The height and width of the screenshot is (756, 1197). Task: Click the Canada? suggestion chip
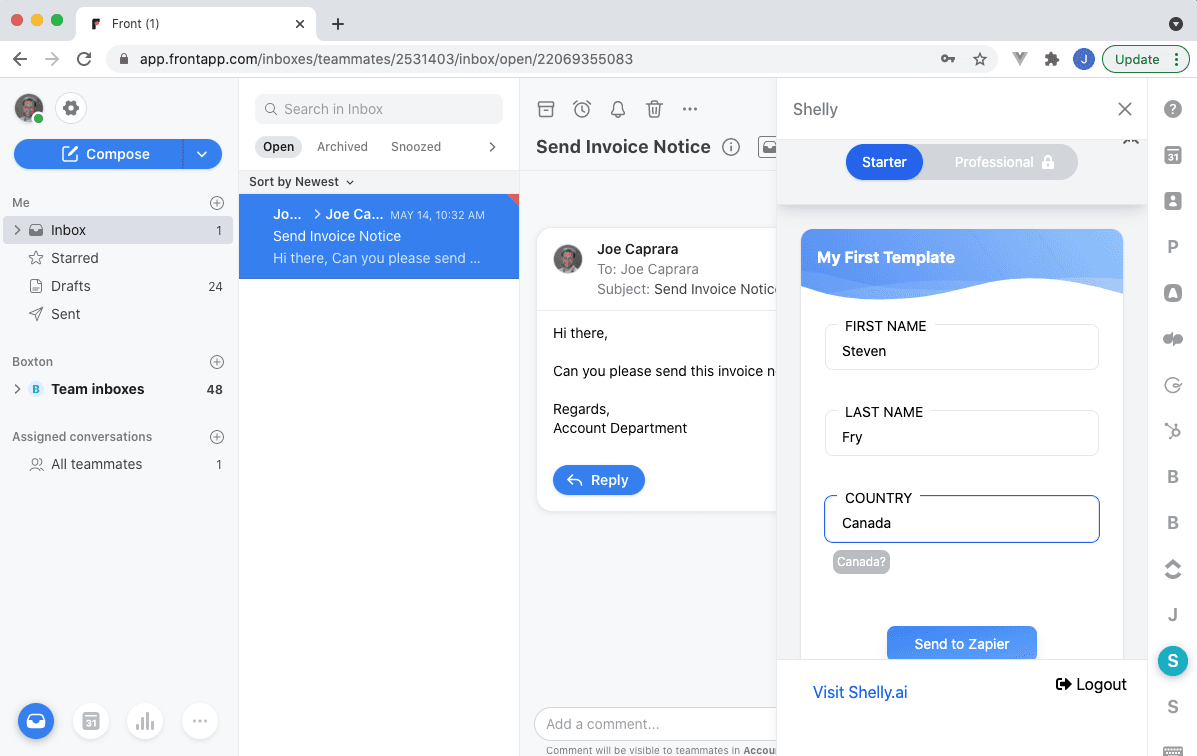coord(861,562)
